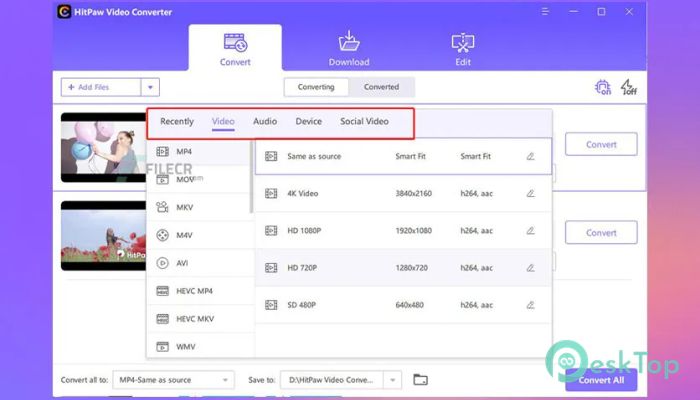Select the Device format tab
This screenshot has height=400, width=700.
pos(308,121)
